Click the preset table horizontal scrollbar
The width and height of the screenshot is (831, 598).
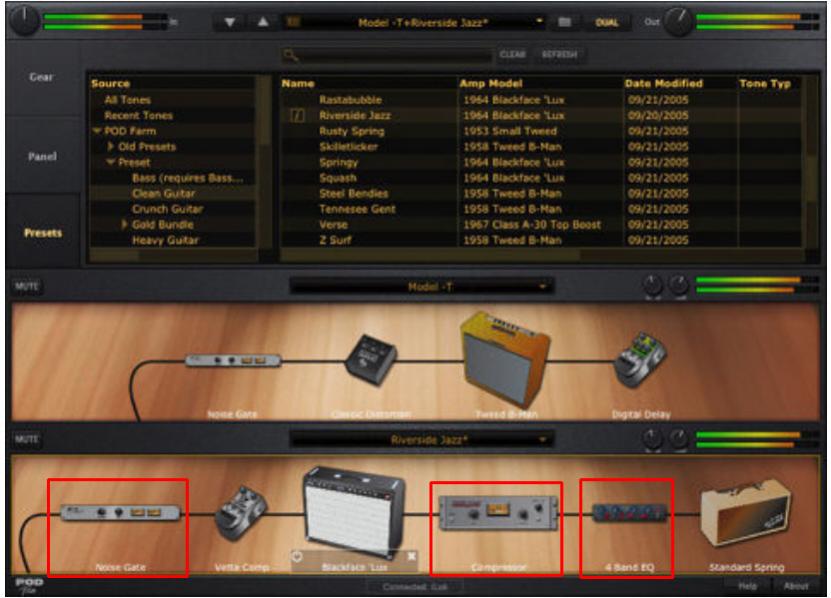pyautogui.click(x=429, y=255)
